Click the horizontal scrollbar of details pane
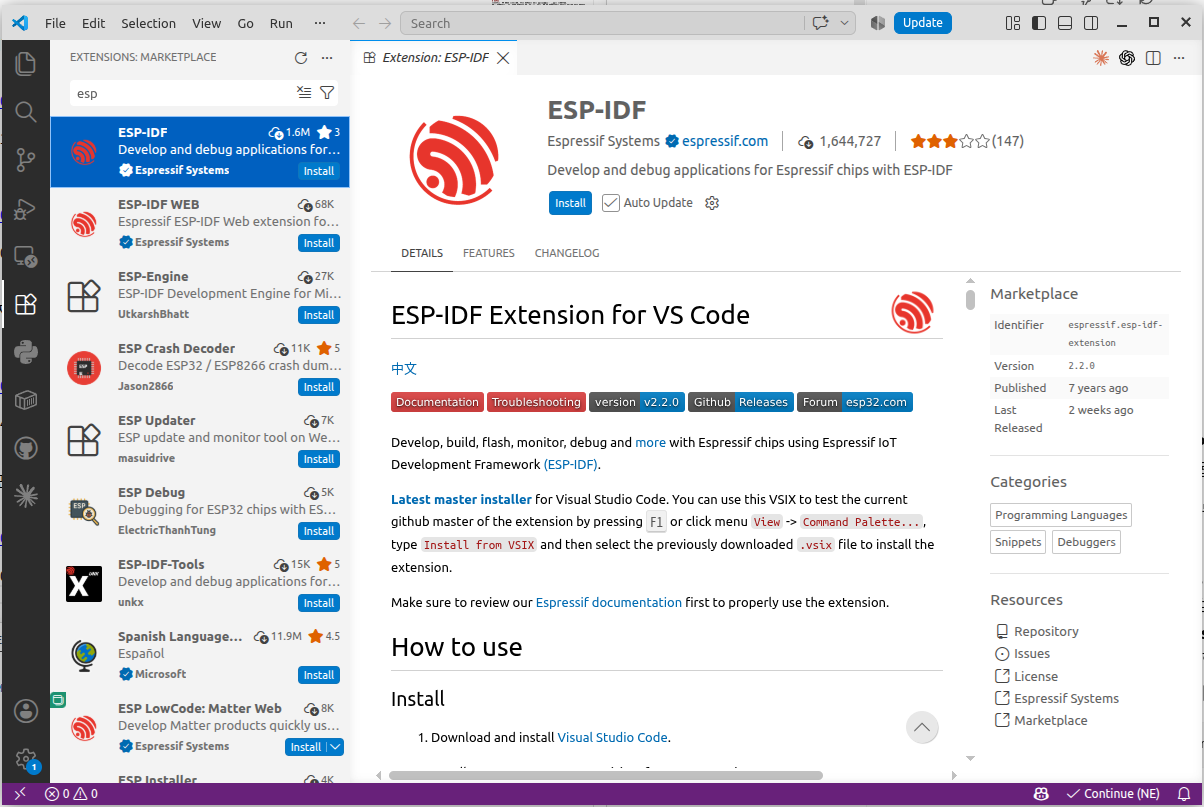Screen dimensions: 1204x807 [x=605, y=774]
